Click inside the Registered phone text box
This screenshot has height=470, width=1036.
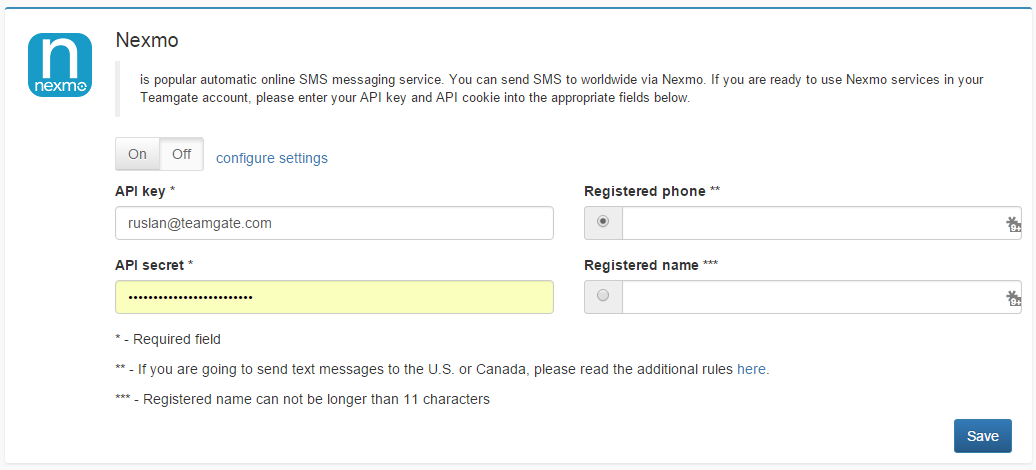click(821, 223)
